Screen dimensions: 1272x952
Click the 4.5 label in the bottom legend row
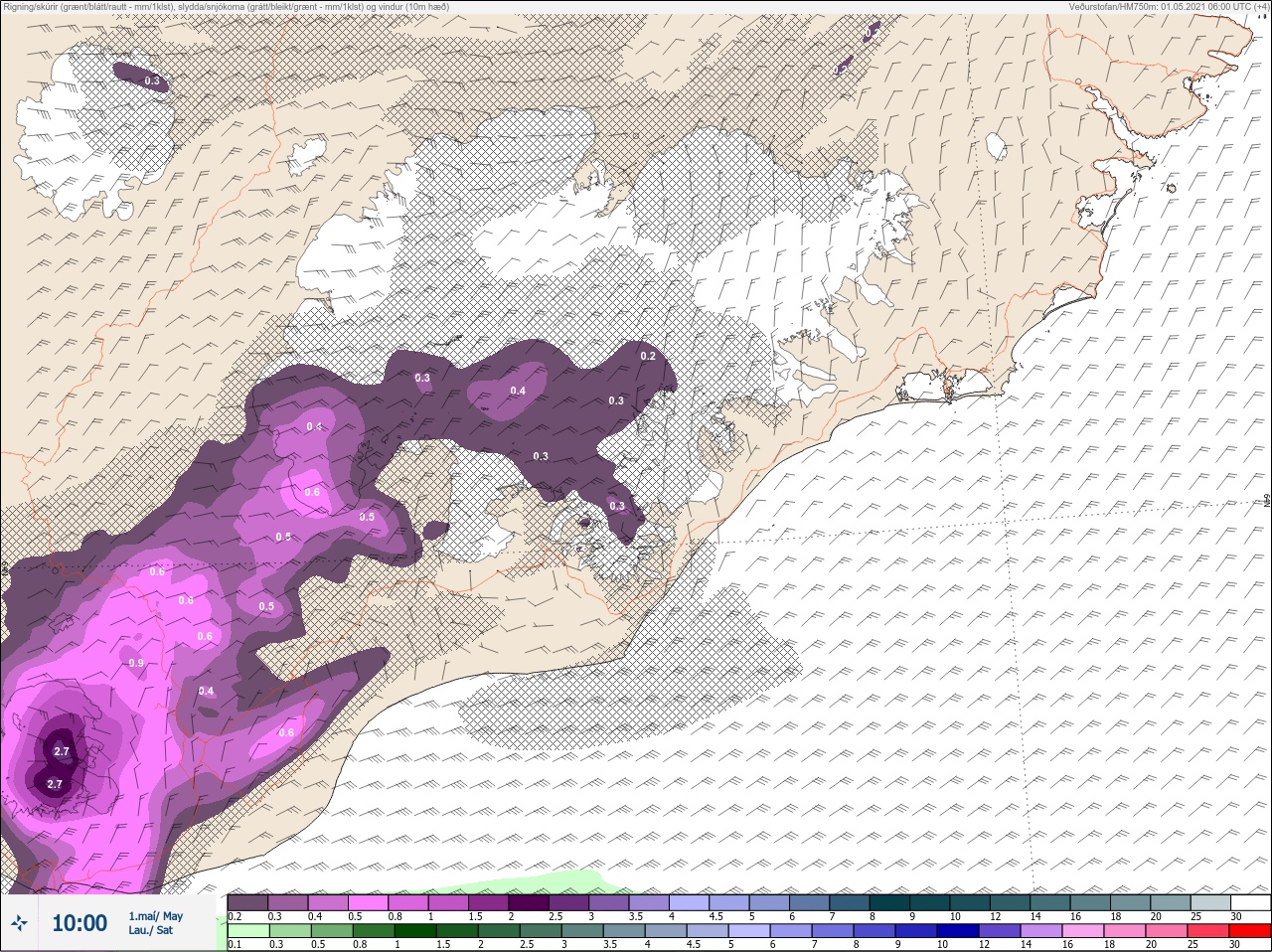pyautogui.click(x=694, y=944)
